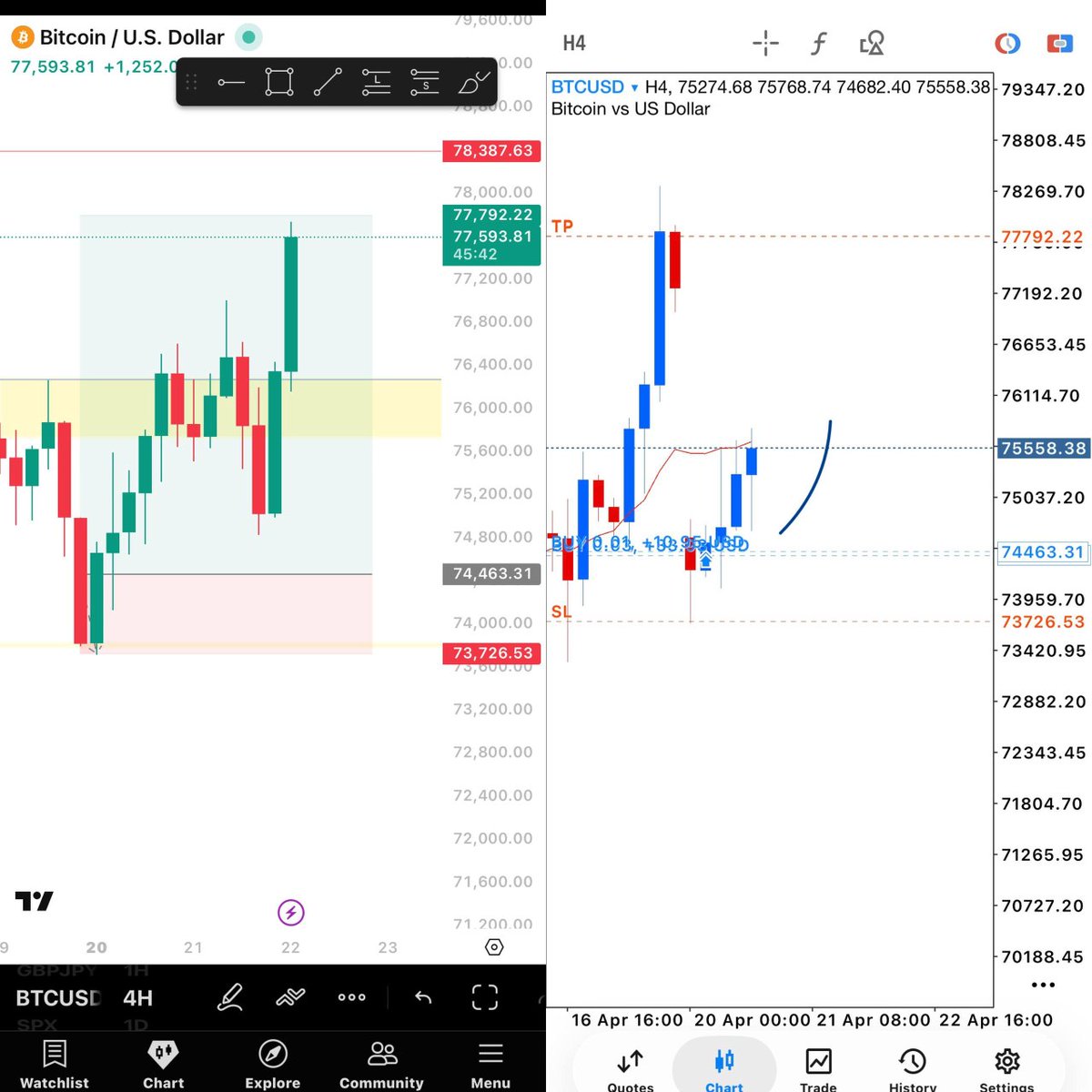
Task: Tap the orange 73726.53 SL price
Action: click(1043, 622)
